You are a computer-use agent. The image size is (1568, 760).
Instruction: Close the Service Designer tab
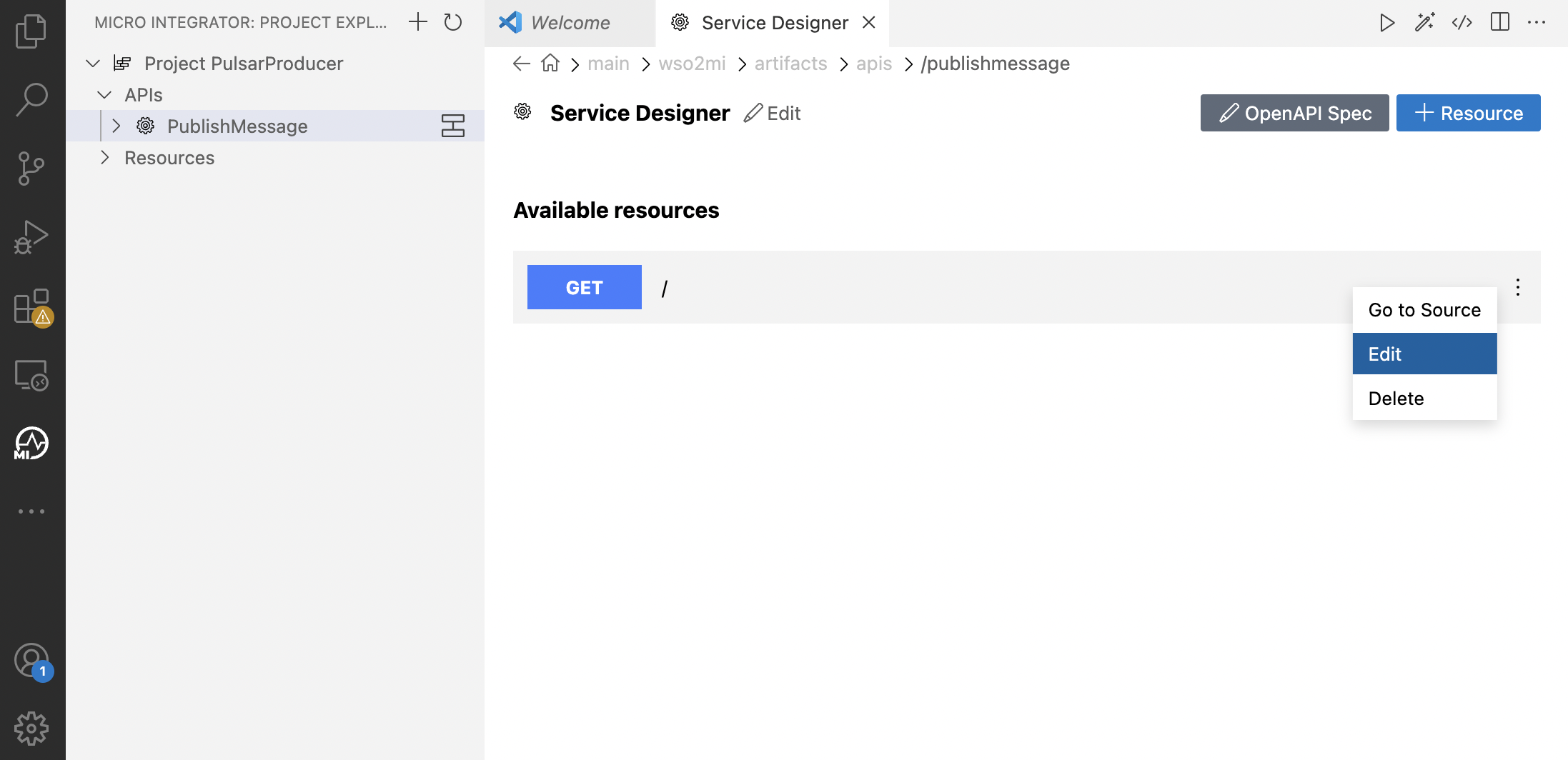869,23
